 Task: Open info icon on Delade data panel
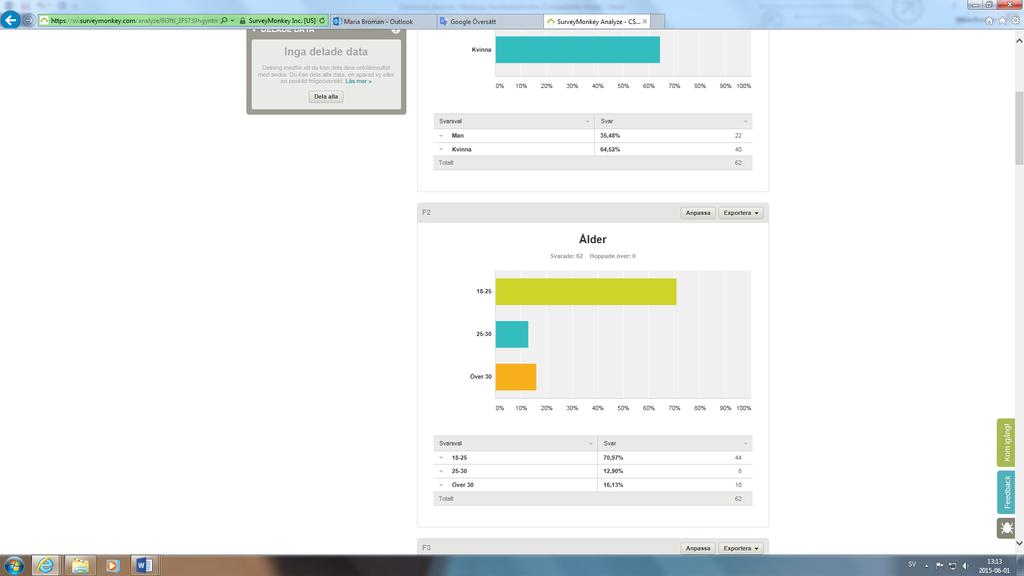tap(396, 30)
